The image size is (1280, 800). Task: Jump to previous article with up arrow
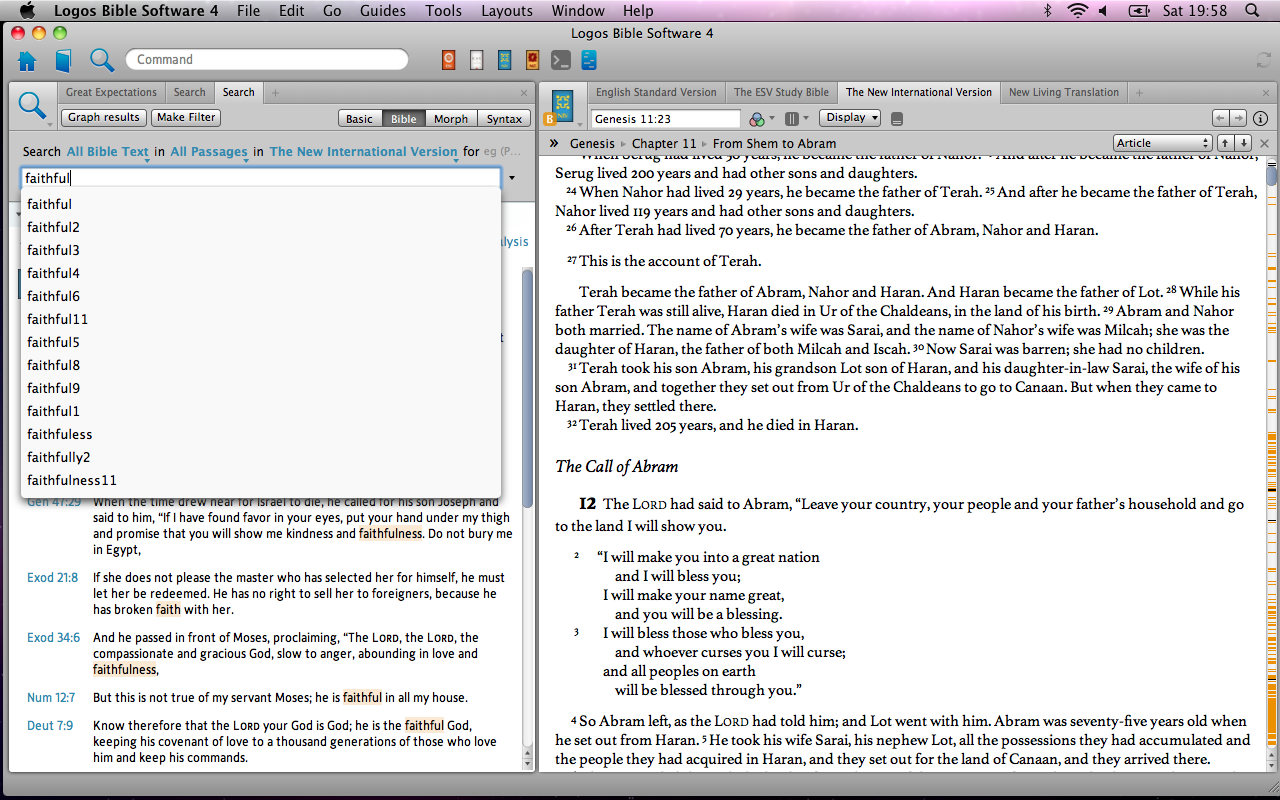(1225, 143)
